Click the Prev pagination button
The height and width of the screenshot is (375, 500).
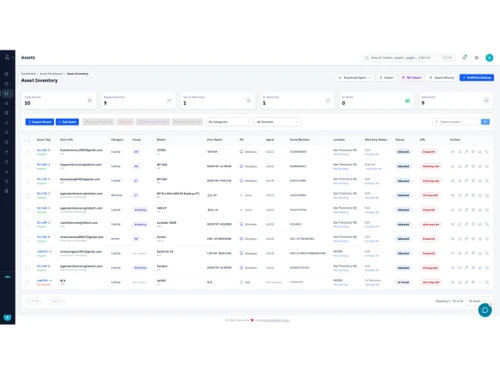[34, 301]
